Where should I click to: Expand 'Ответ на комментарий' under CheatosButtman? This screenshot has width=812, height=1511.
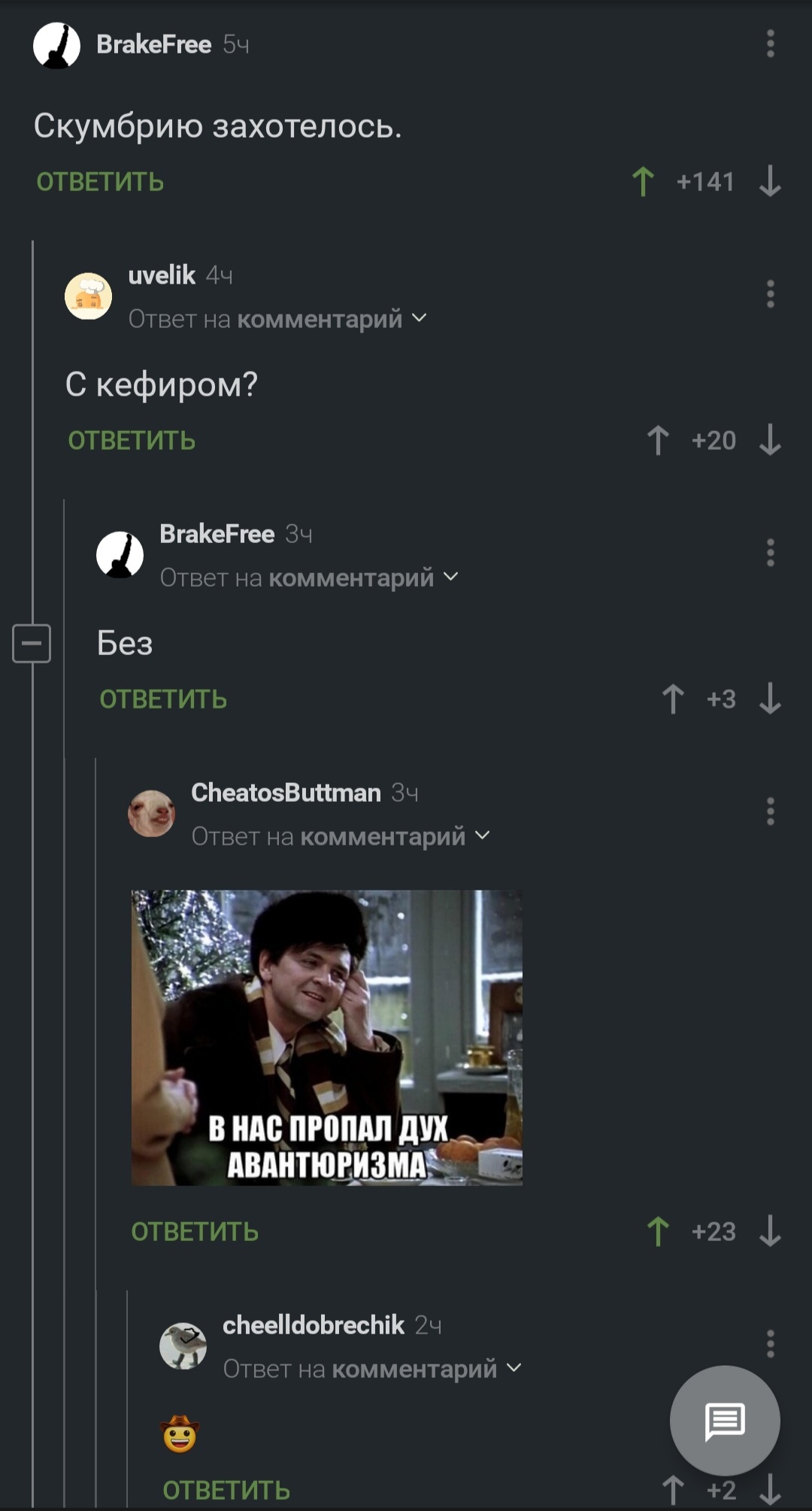tap(341, 836)
